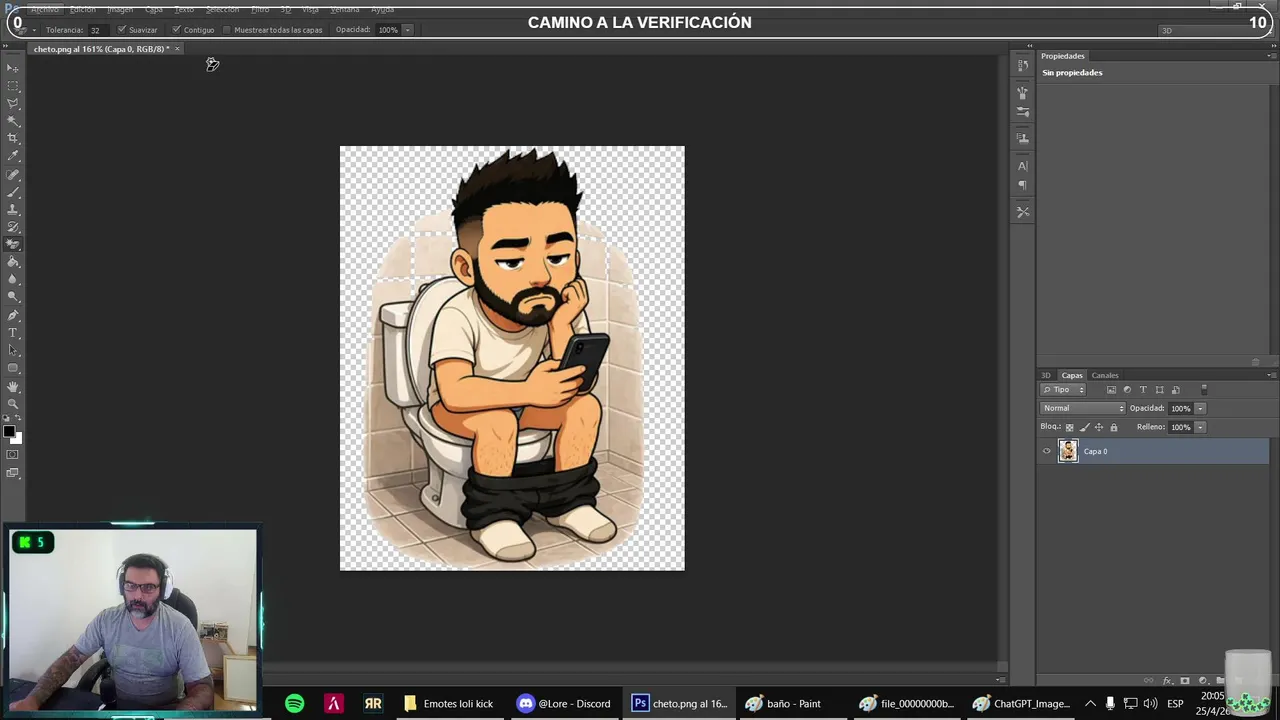Select the Dodge tool
Screen dimensions: 1280x720
13,297
